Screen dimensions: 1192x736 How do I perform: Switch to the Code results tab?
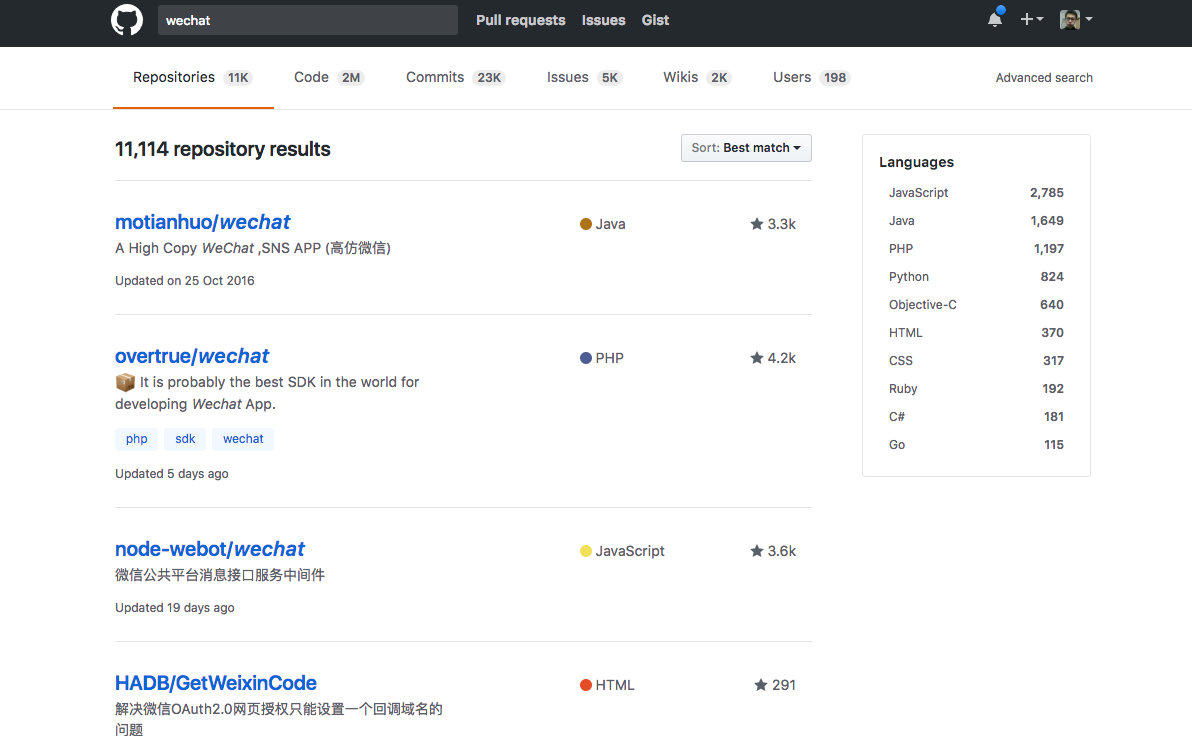pyautogui.click(x=328, y=78)
